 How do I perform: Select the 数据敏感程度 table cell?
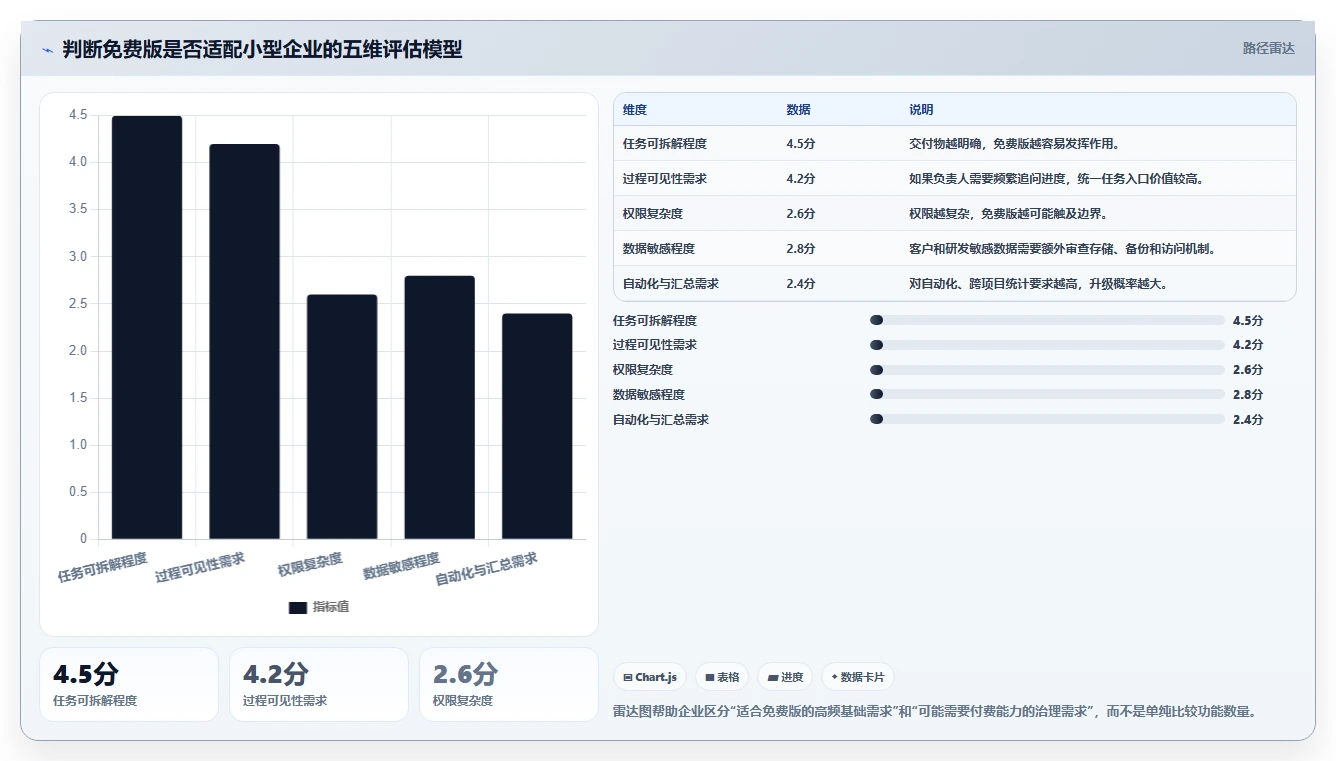(x=659, y=249)
